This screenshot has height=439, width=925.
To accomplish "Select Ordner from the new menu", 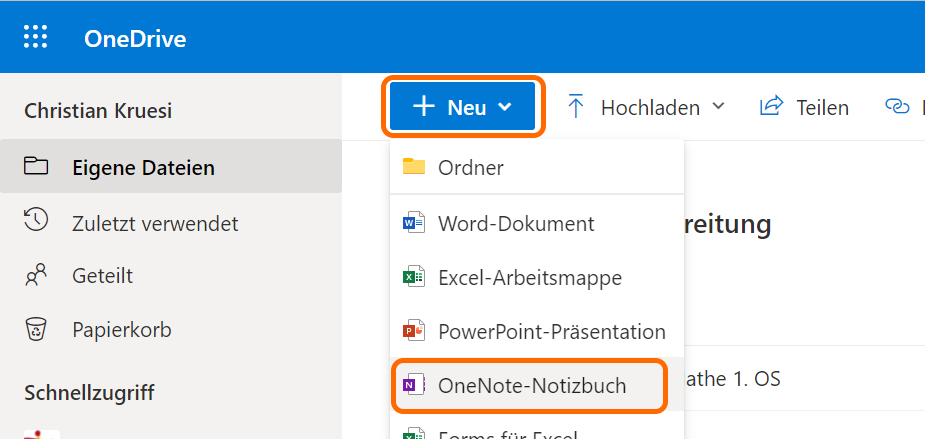I will 470,168.
